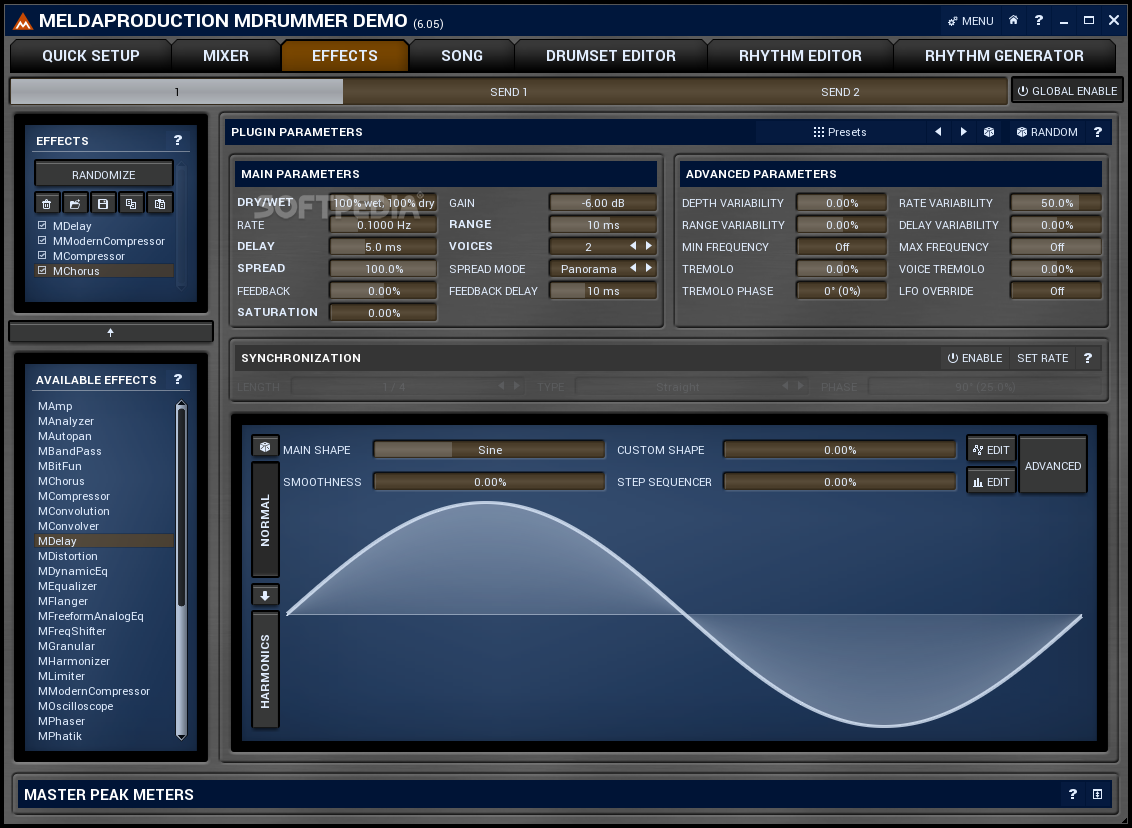
Task: Open the Main Shape Sine selector
Action: point(489,450)
